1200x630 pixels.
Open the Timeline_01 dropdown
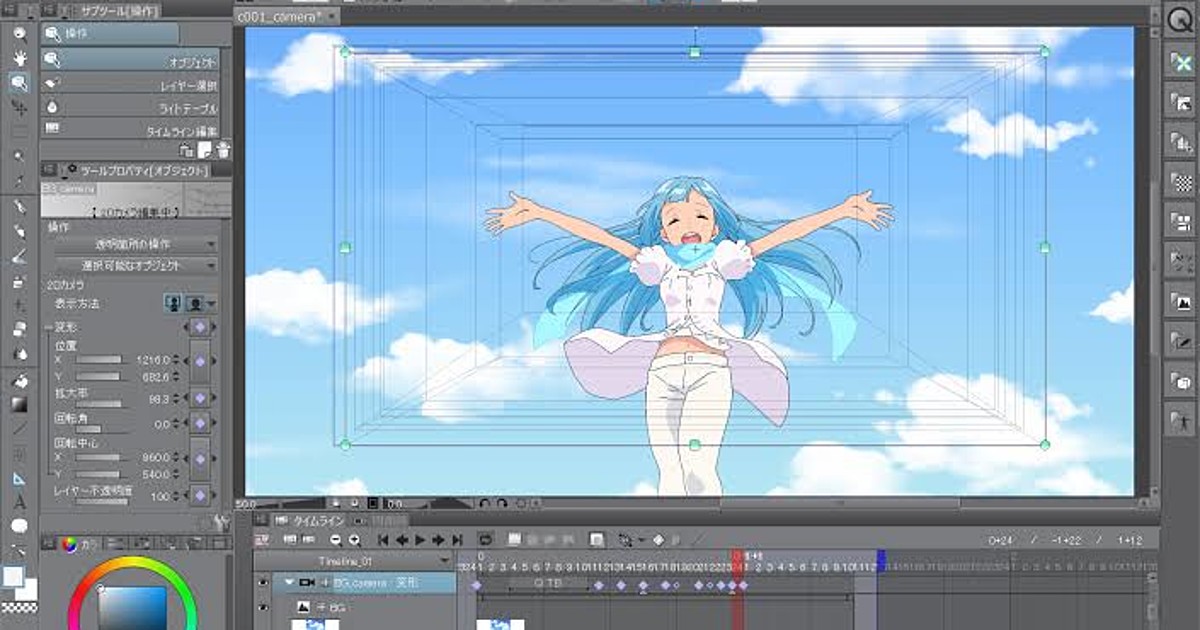pos(356,561)
